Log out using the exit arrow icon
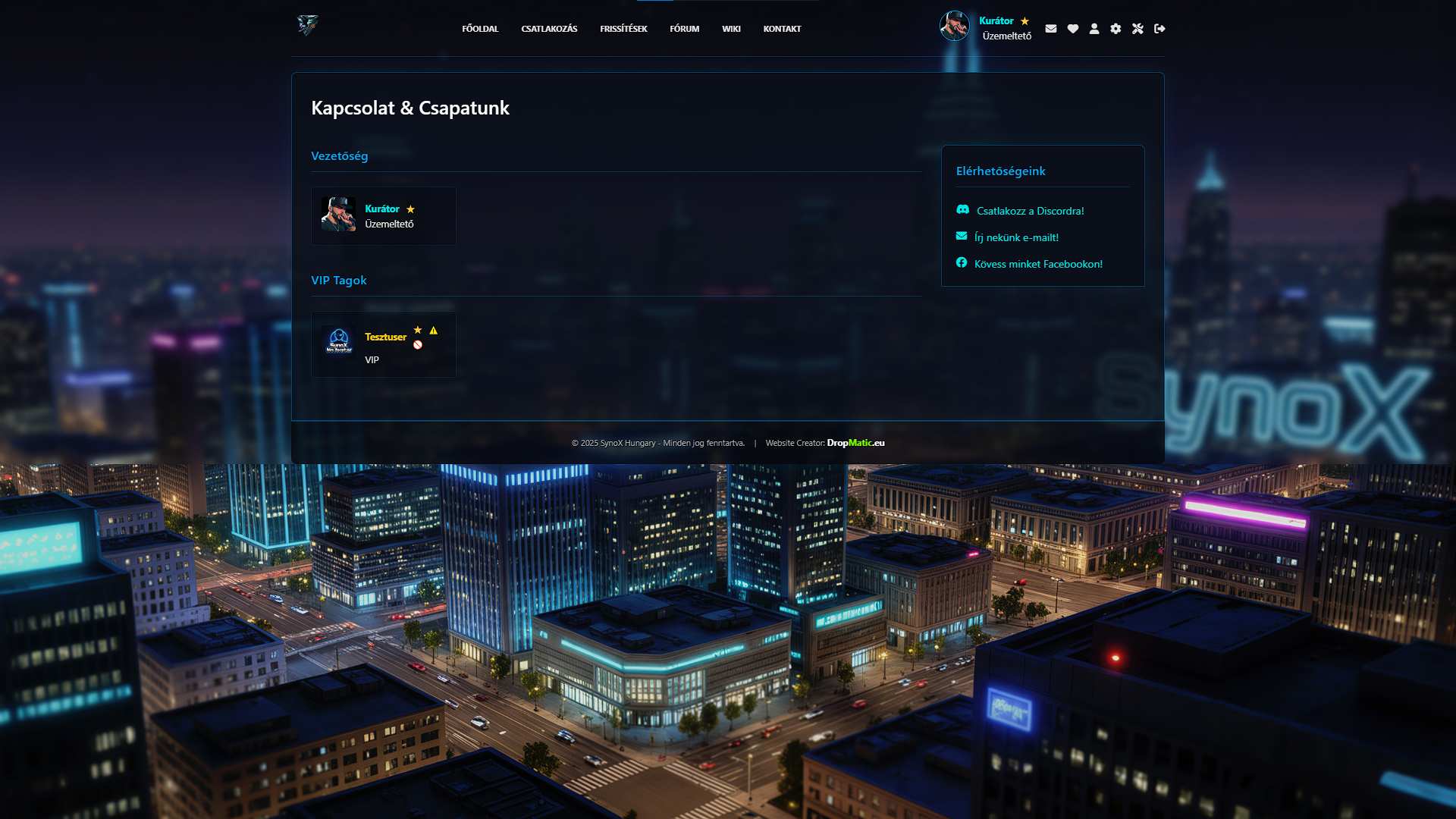 [x=1159, y=29]
